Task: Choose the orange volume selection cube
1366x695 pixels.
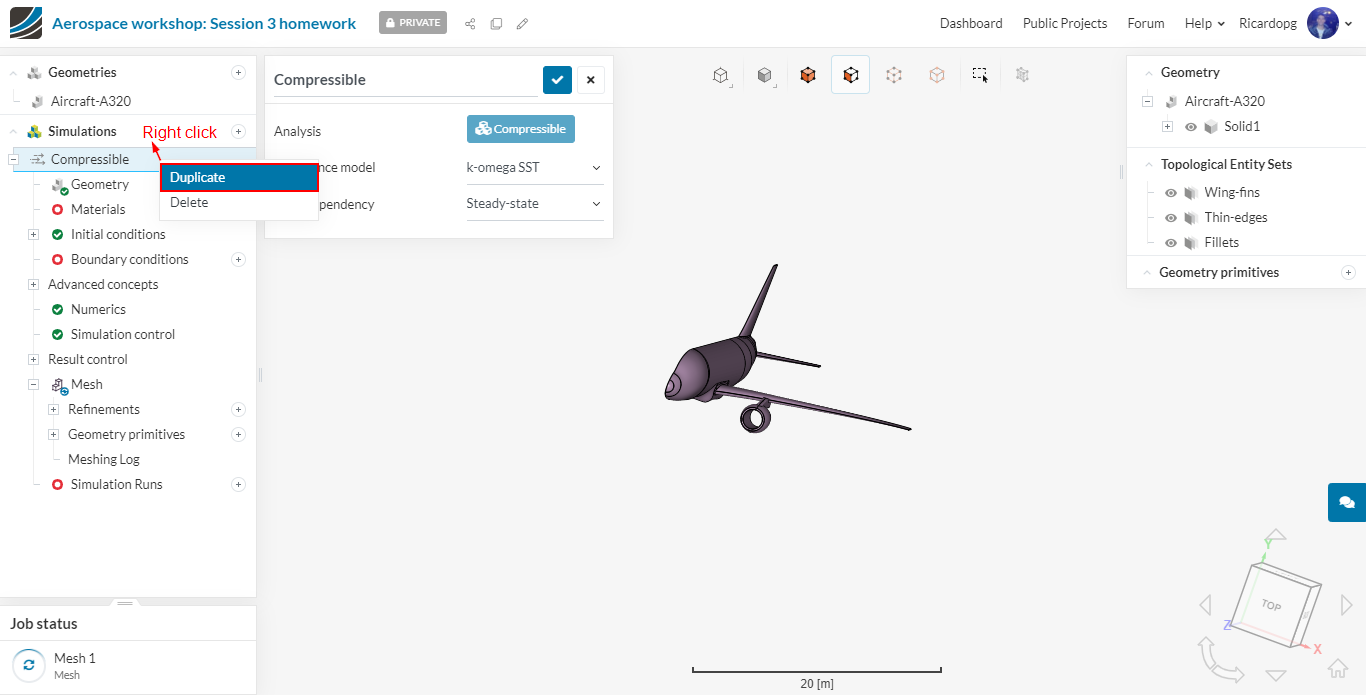Action: tap(807, 75)
